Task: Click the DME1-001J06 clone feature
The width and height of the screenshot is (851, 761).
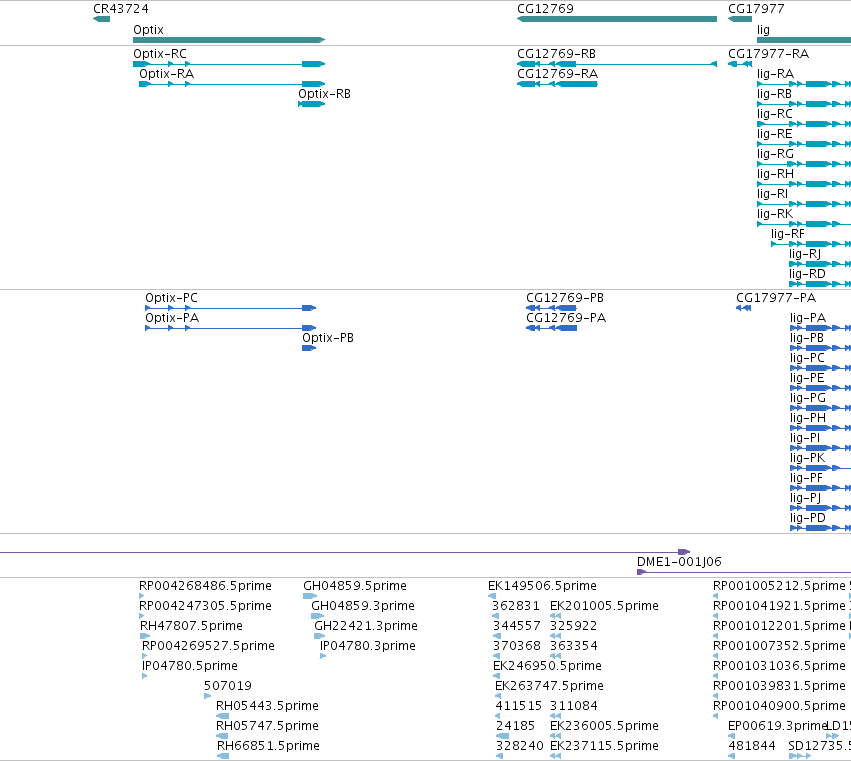Action: (x=744, y=572)
